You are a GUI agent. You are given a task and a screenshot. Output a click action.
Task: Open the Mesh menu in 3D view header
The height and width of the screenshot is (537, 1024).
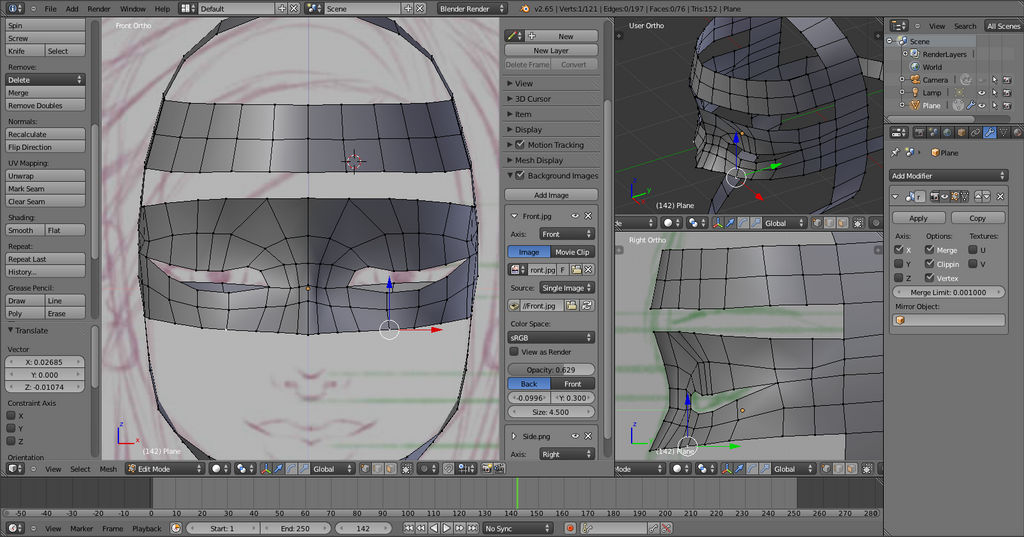[x=108, y=469]
